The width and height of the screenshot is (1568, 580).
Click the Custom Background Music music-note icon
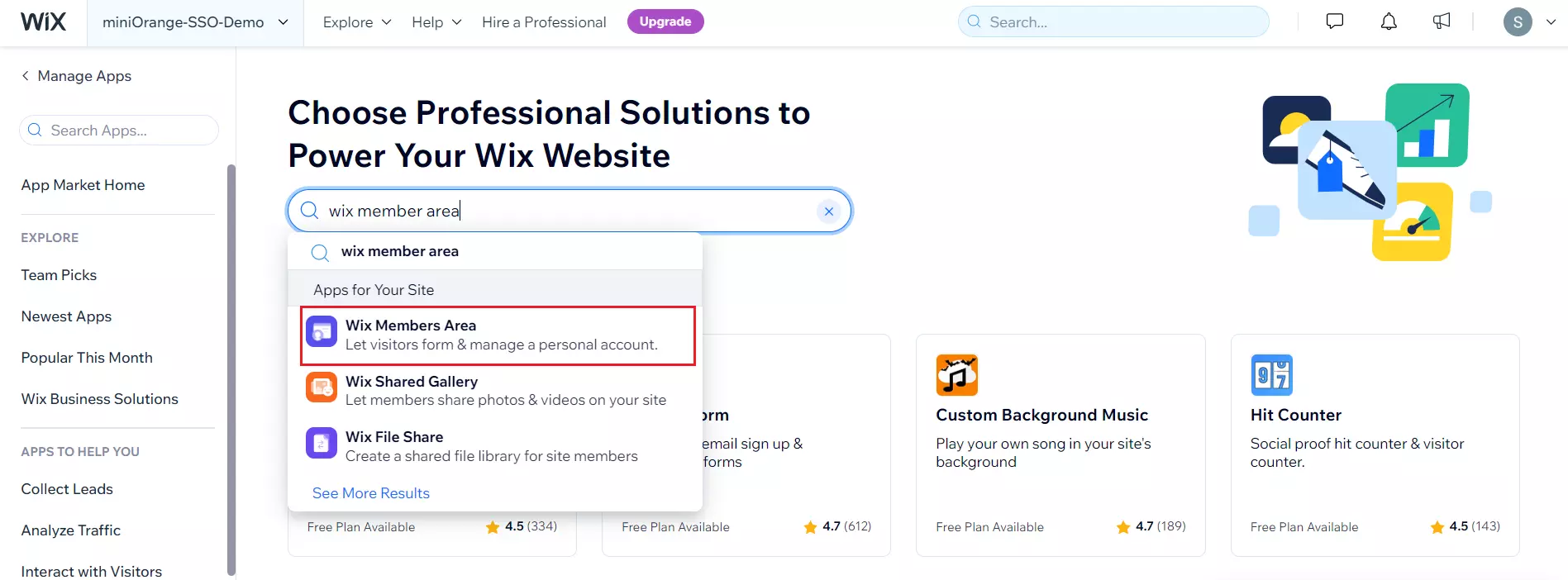coord(956,374)
